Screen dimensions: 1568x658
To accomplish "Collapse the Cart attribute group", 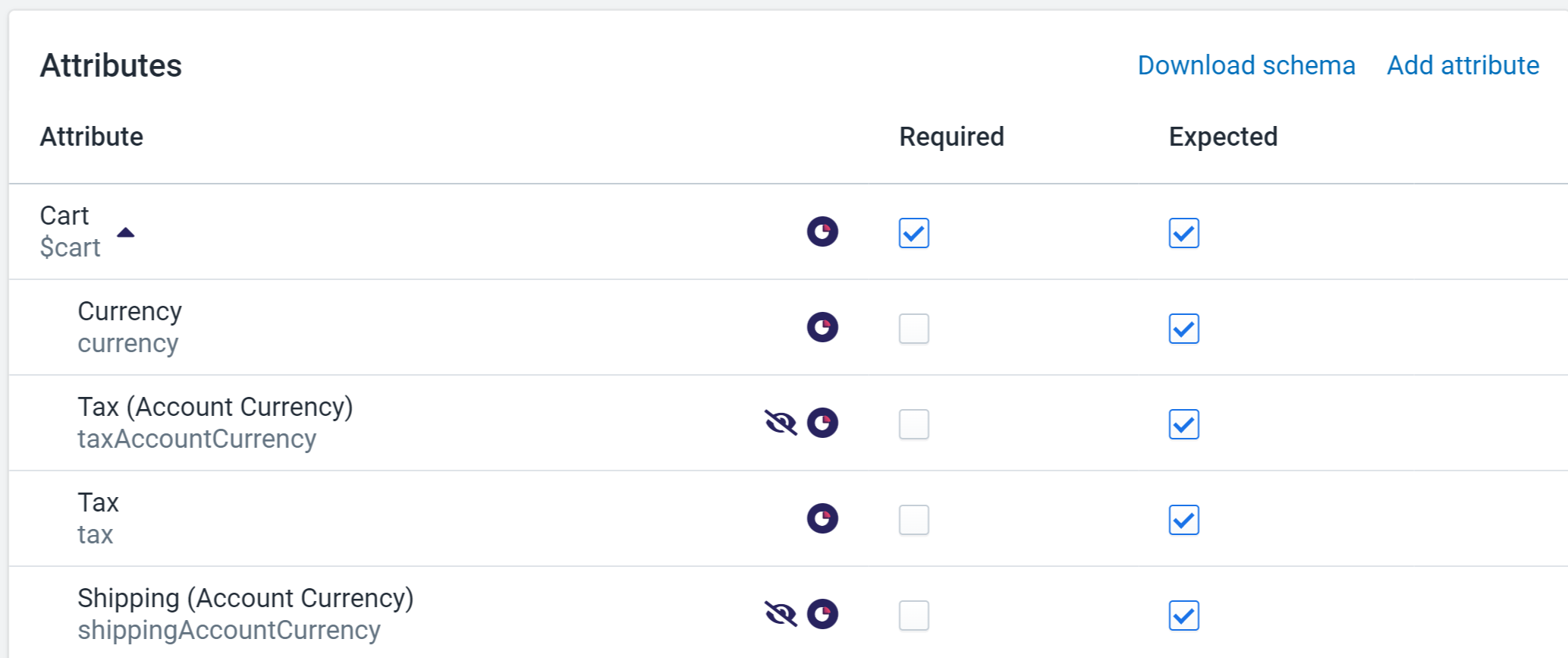I will click(x=126, y=233).
